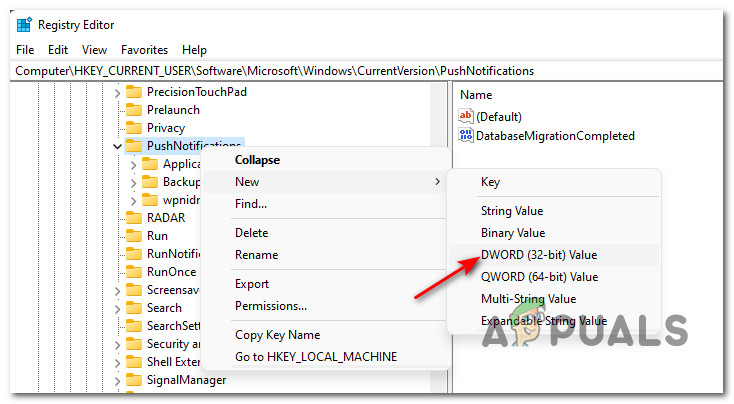
Task: Expand the SignalManager key chevron
Action: click(x=117, y=381)
